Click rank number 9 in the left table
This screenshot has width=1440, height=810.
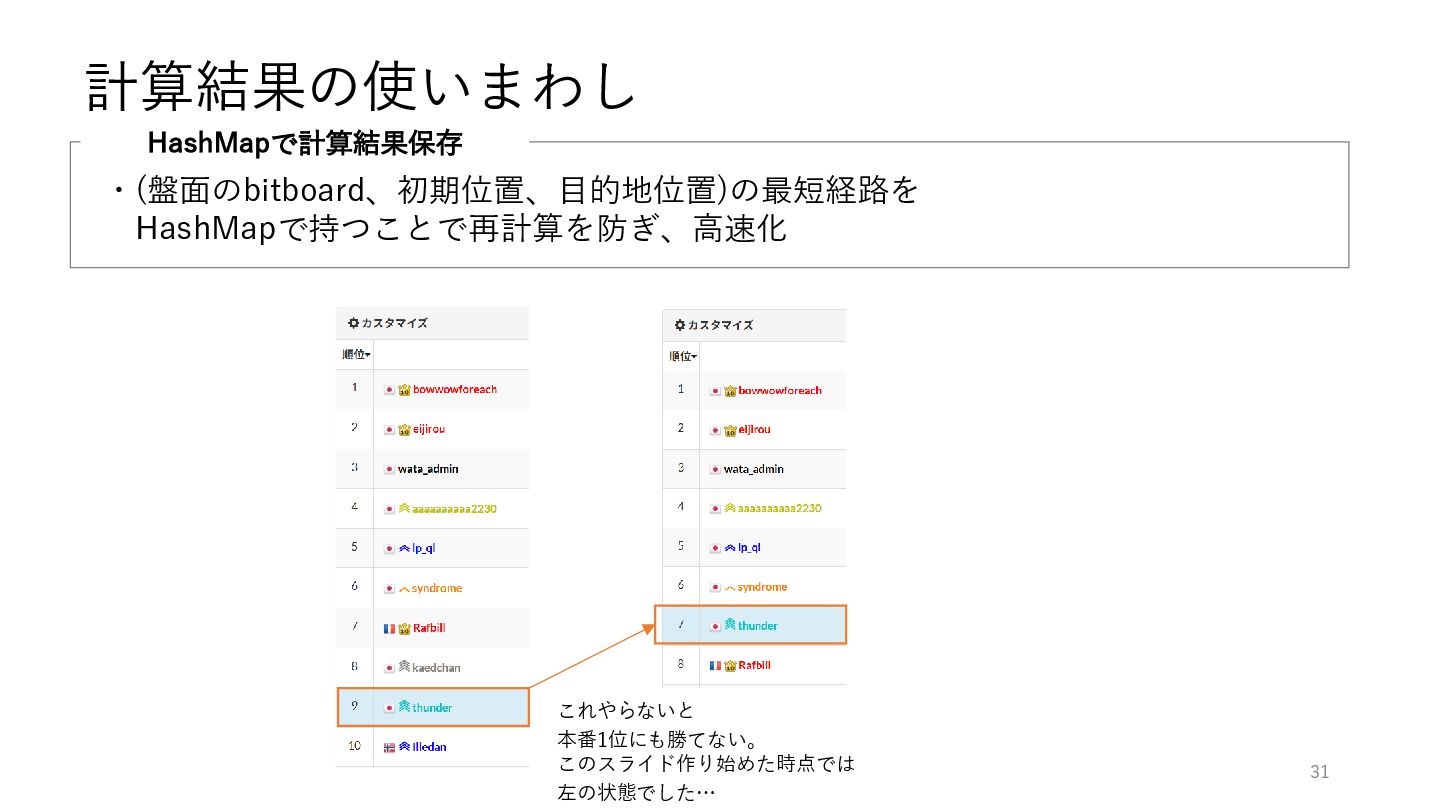[354, 706]
